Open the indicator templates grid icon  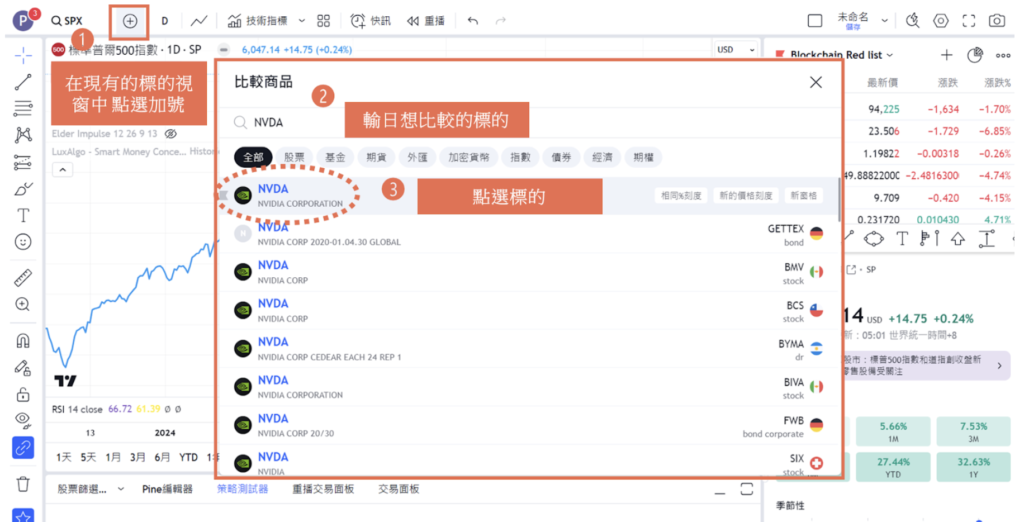323,21
